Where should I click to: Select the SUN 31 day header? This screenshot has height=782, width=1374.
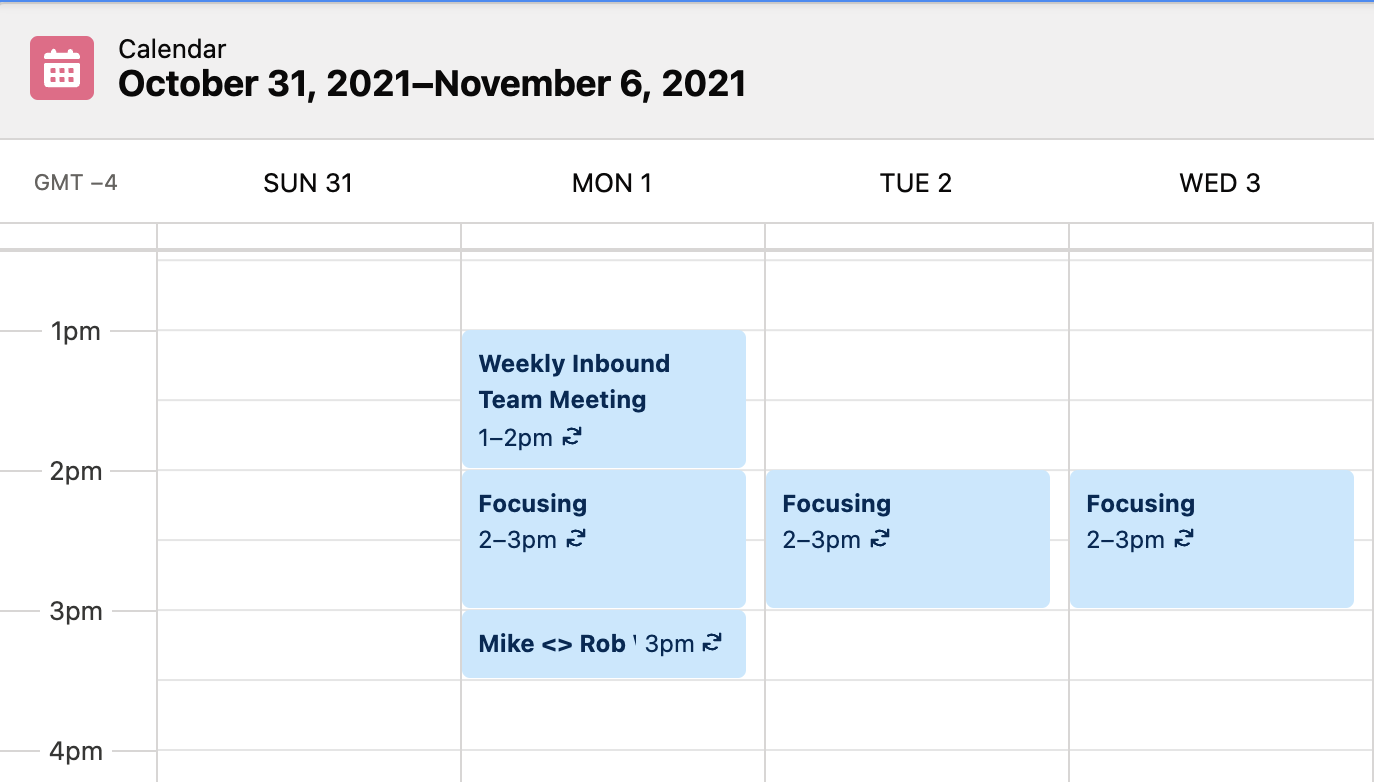point(308,183)
